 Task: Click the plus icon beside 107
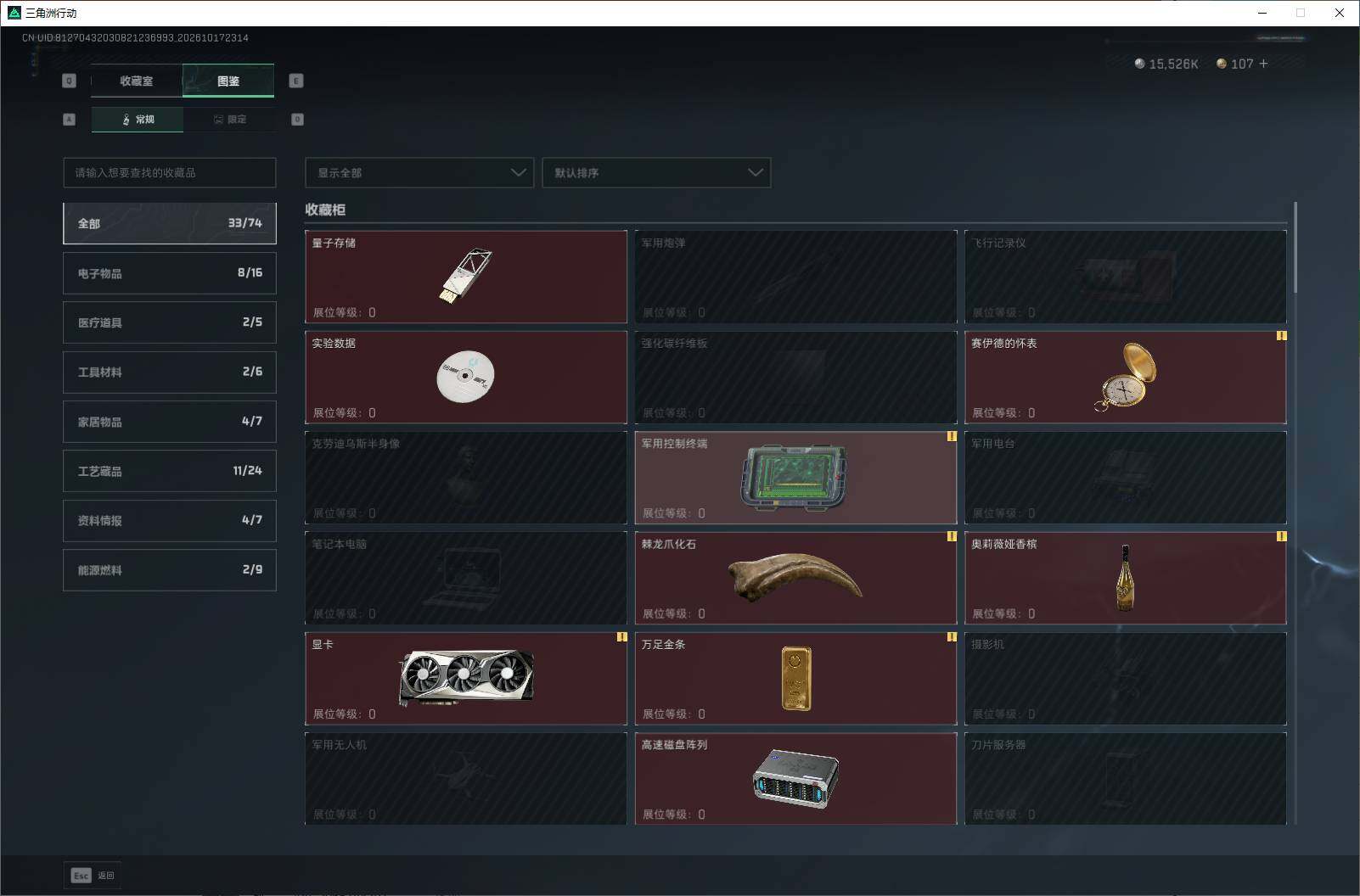1263,64
